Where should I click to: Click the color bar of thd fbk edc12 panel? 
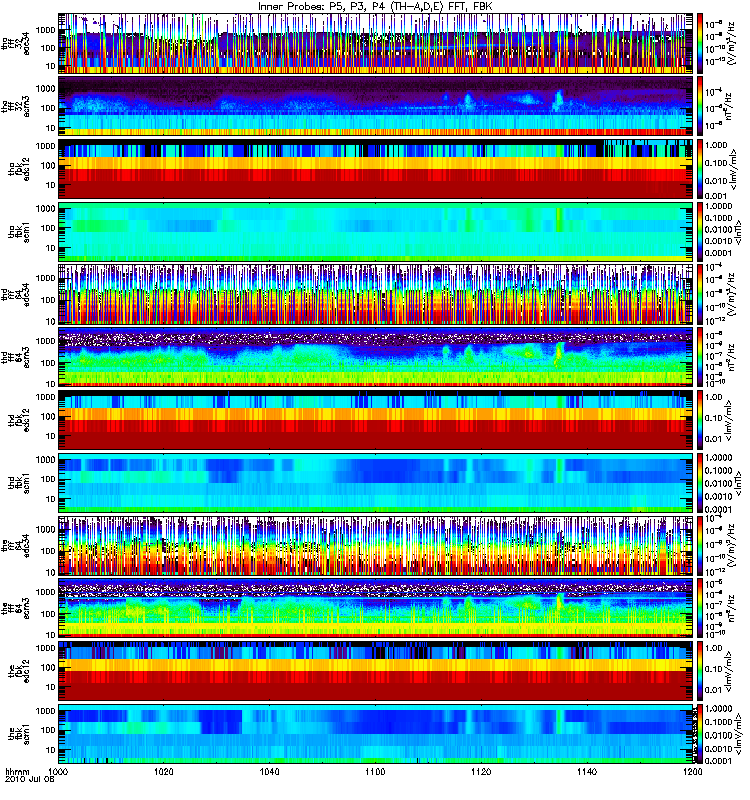click(x=700, y=420)
